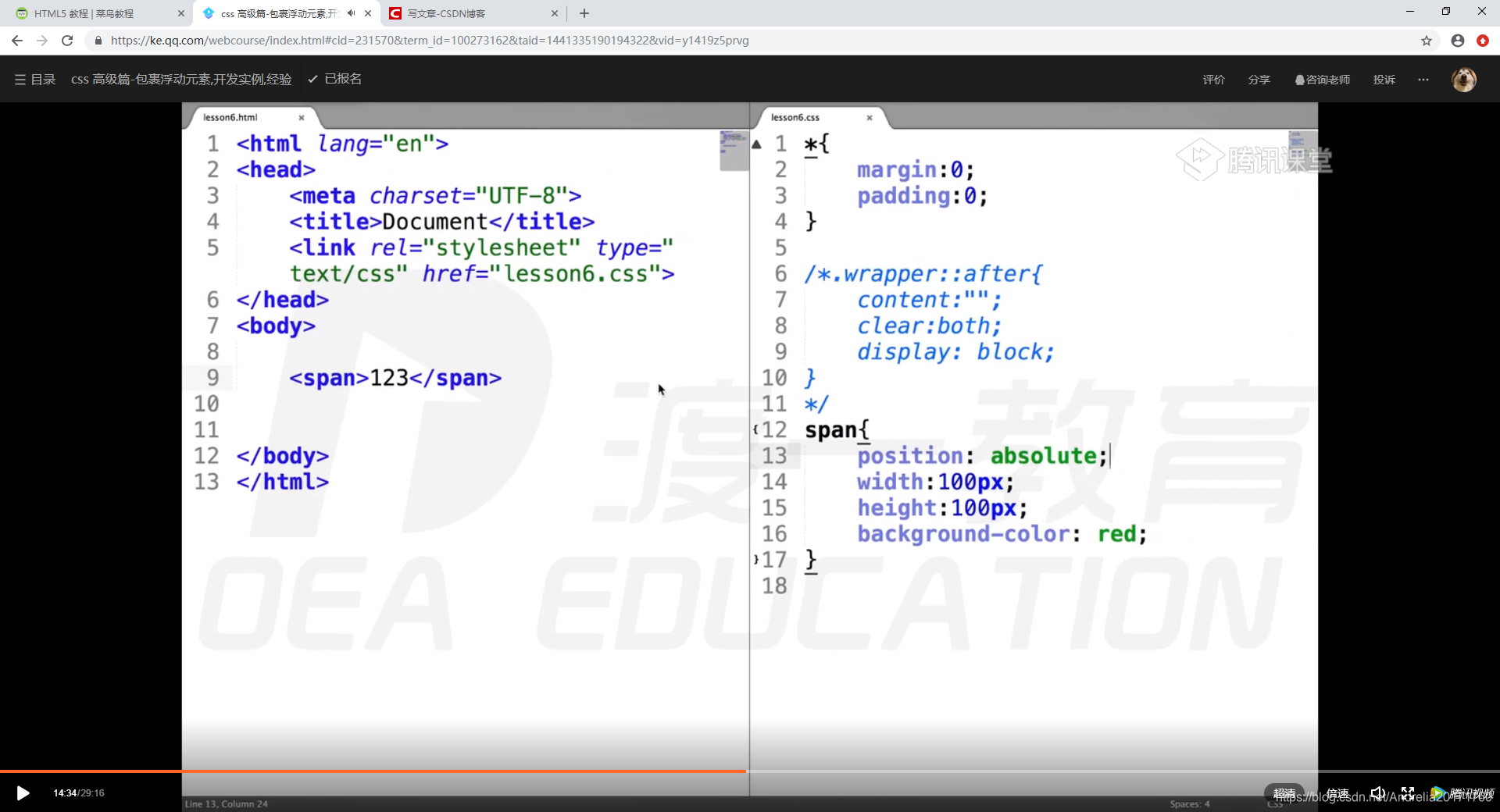
Task: View site security lock info
Action: coord(98,41)
